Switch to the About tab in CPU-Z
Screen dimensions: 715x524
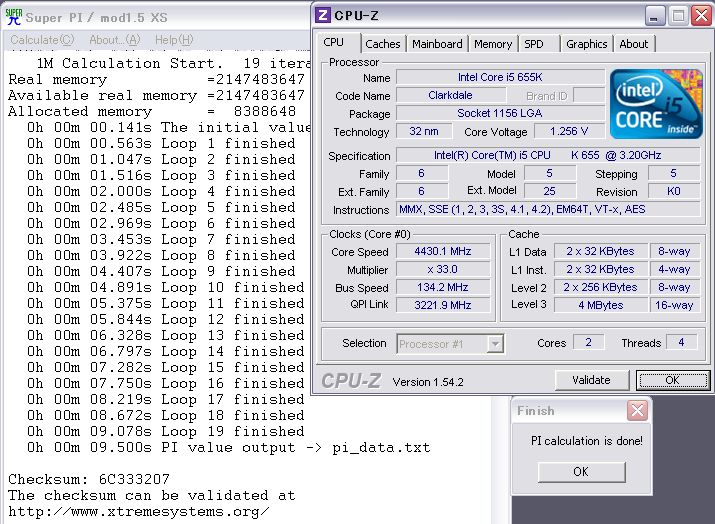tap(634, 44)
